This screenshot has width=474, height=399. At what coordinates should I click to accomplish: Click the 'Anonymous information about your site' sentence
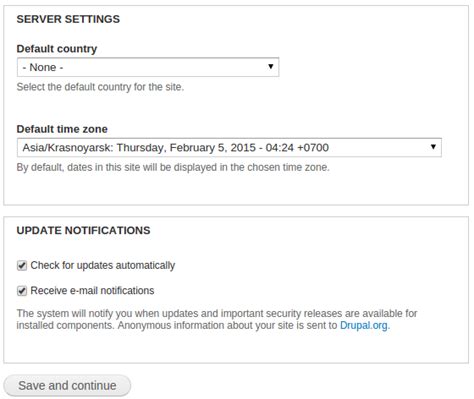(x=253, y=325)
